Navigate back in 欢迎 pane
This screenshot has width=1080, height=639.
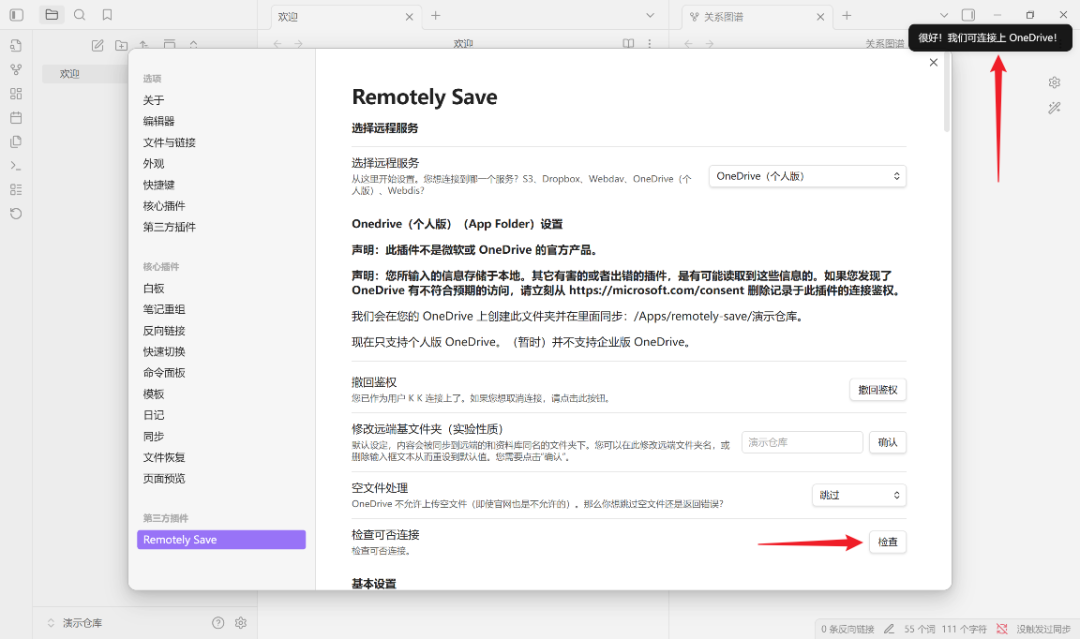(278, 44)
